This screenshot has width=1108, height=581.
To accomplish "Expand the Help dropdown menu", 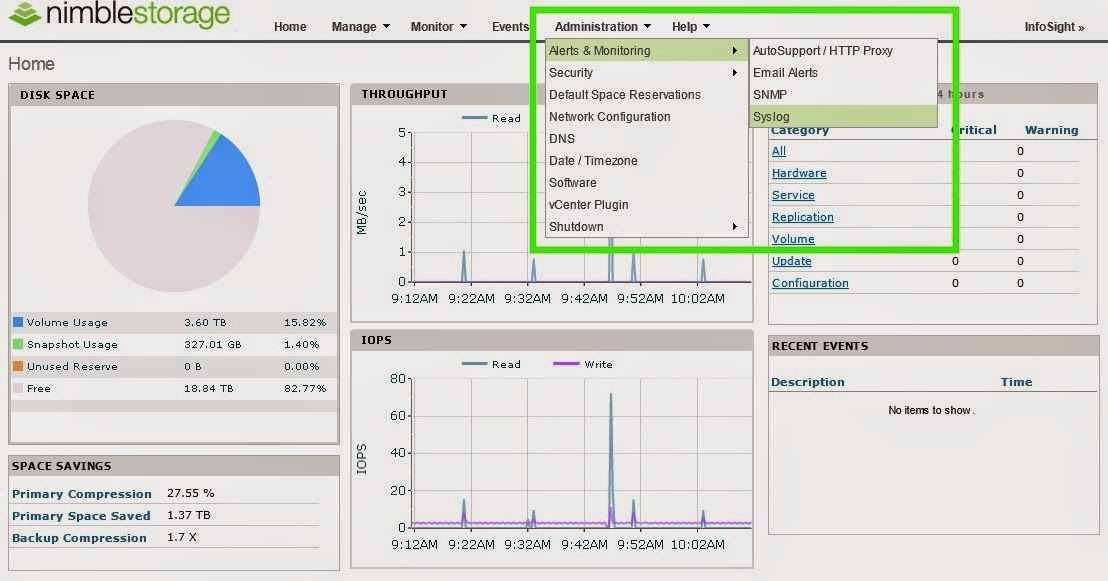I will point(690,27).
